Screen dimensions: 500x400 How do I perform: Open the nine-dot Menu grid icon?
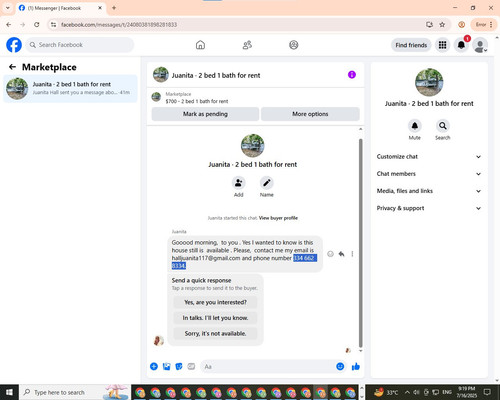tap(442, 45)
